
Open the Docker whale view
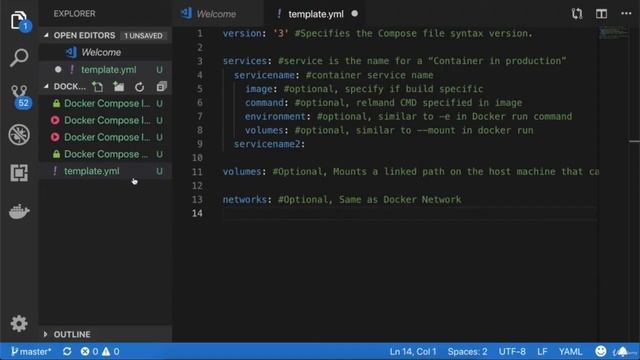[x=19, y=211]
